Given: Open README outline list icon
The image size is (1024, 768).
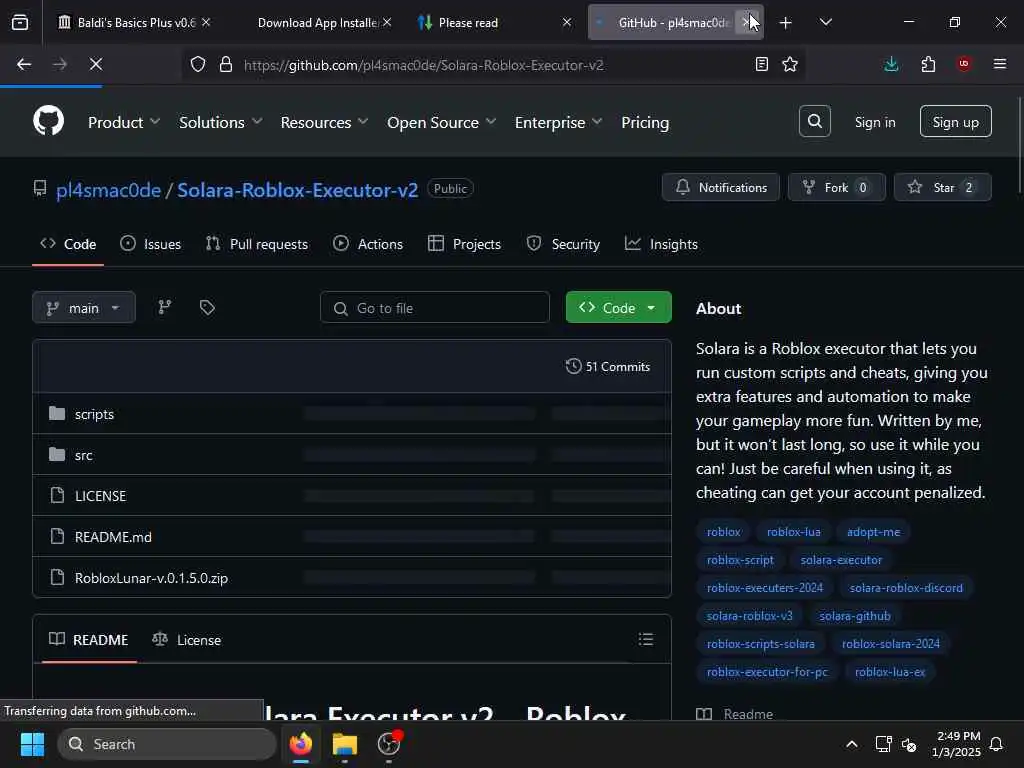Looking at the screenshot, I should [646, 639].
